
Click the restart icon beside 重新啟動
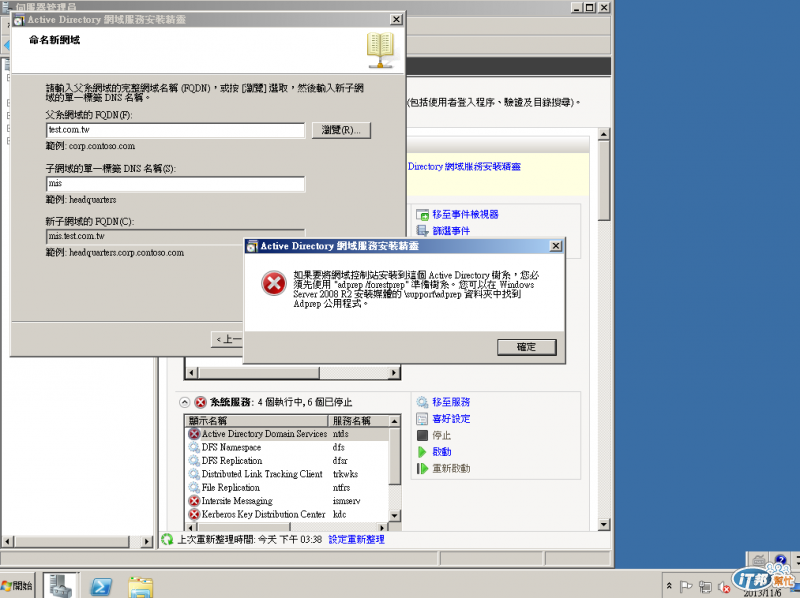(x=422, y=468)
